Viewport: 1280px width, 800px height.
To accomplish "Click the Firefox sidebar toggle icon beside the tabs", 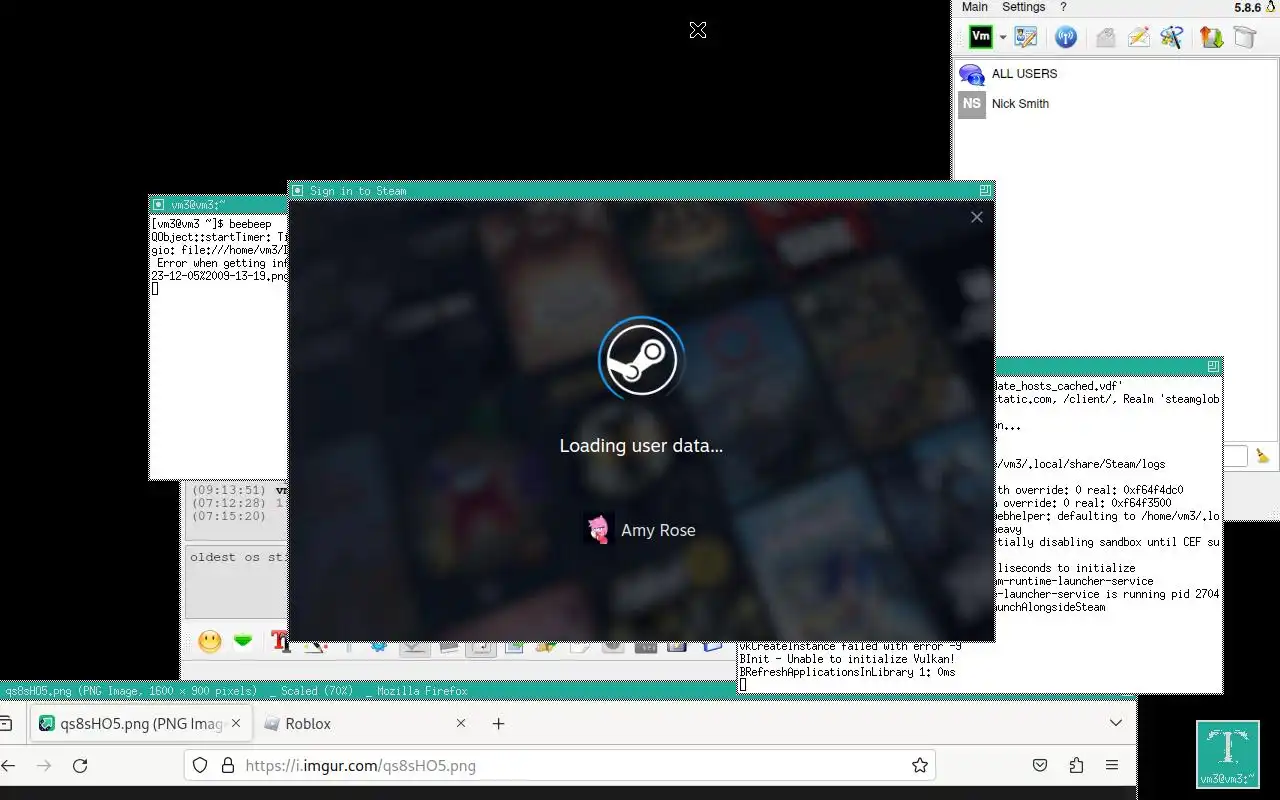I will (x=5, y=723).
